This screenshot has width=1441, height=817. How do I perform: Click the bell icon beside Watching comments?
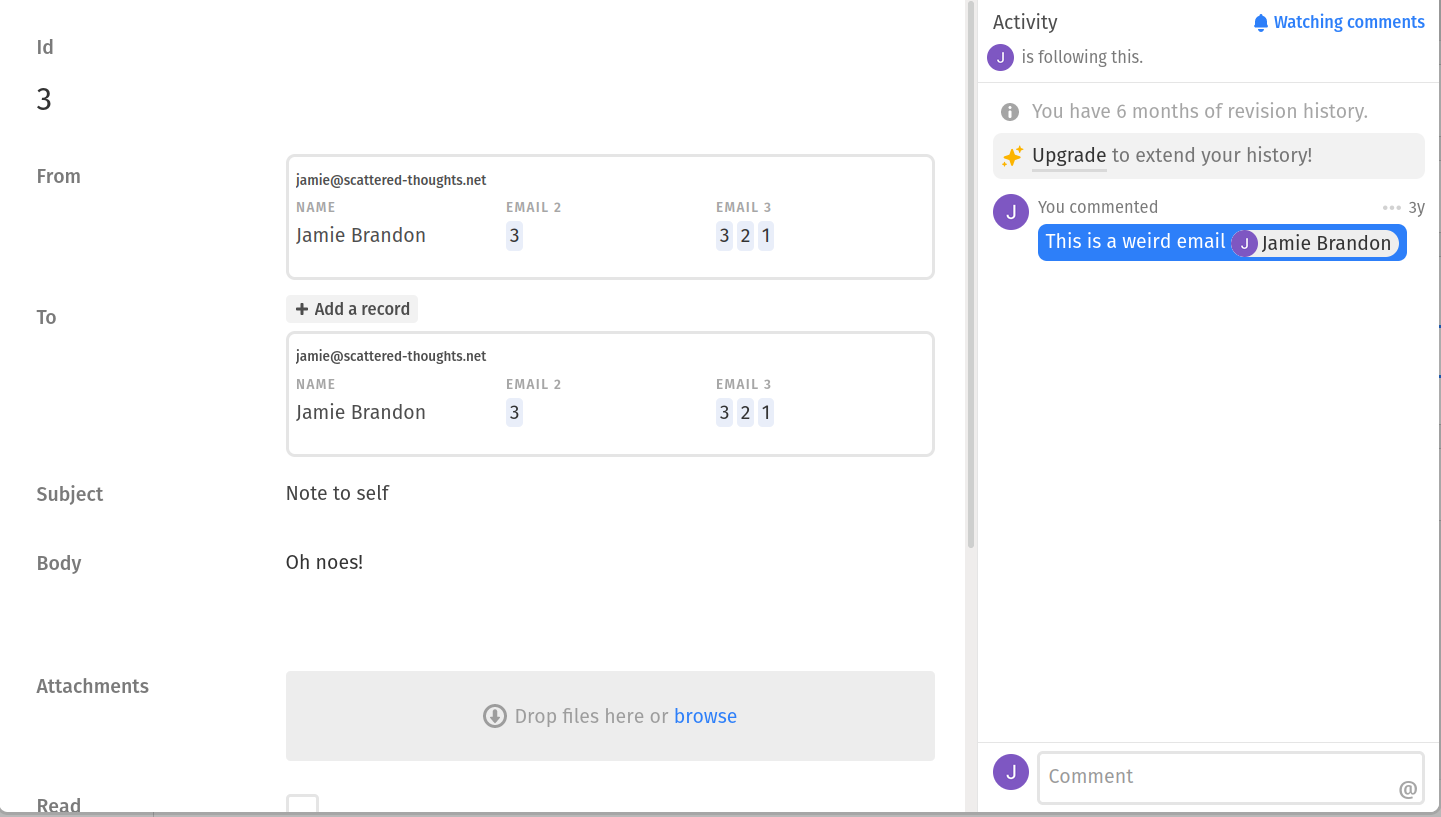1261,23
